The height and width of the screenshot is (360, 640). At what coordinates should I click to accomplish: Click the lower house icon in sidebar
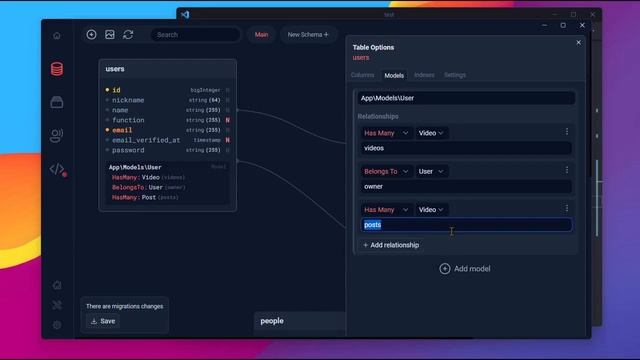(57, 285)
